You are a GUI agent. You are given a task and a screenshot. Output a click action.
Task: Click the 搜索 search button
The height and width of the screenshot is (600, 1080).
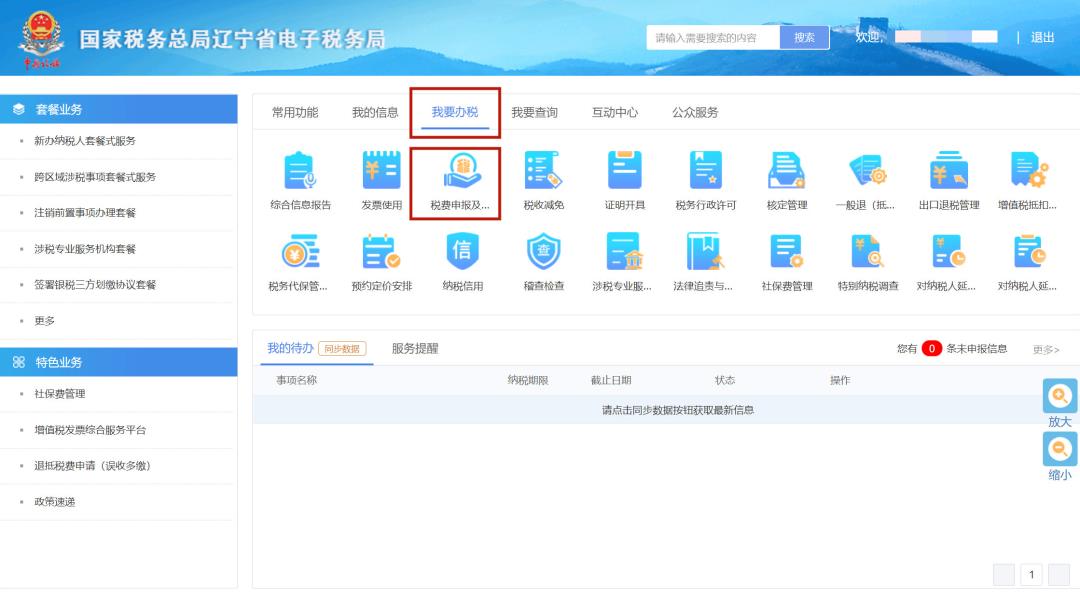(x=804, y=38)
